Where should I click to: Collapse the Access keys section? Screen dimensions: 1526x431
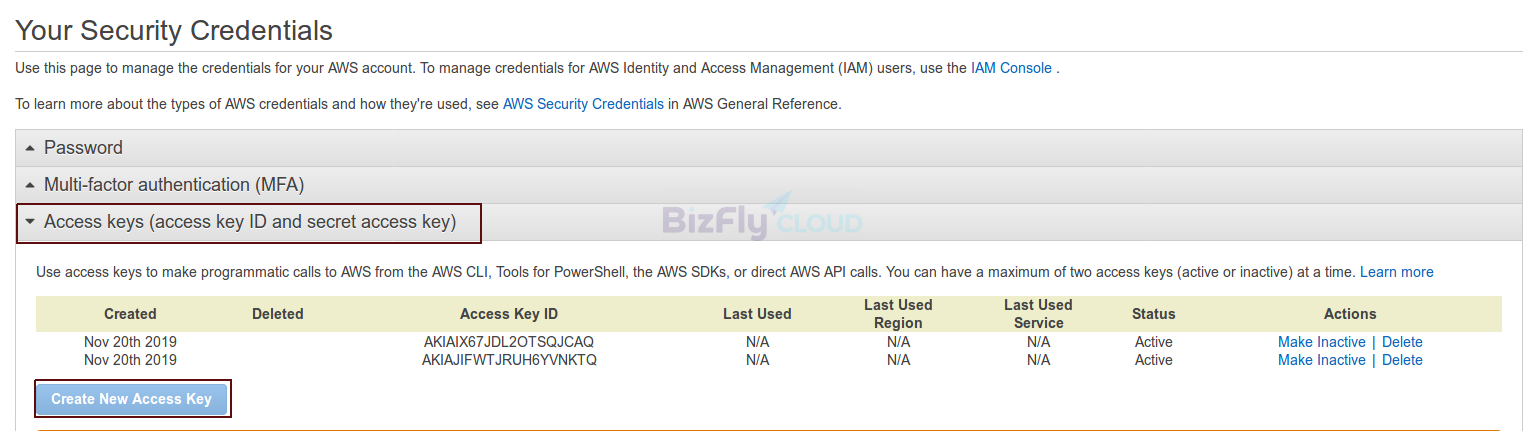click(x=249, y=223)
